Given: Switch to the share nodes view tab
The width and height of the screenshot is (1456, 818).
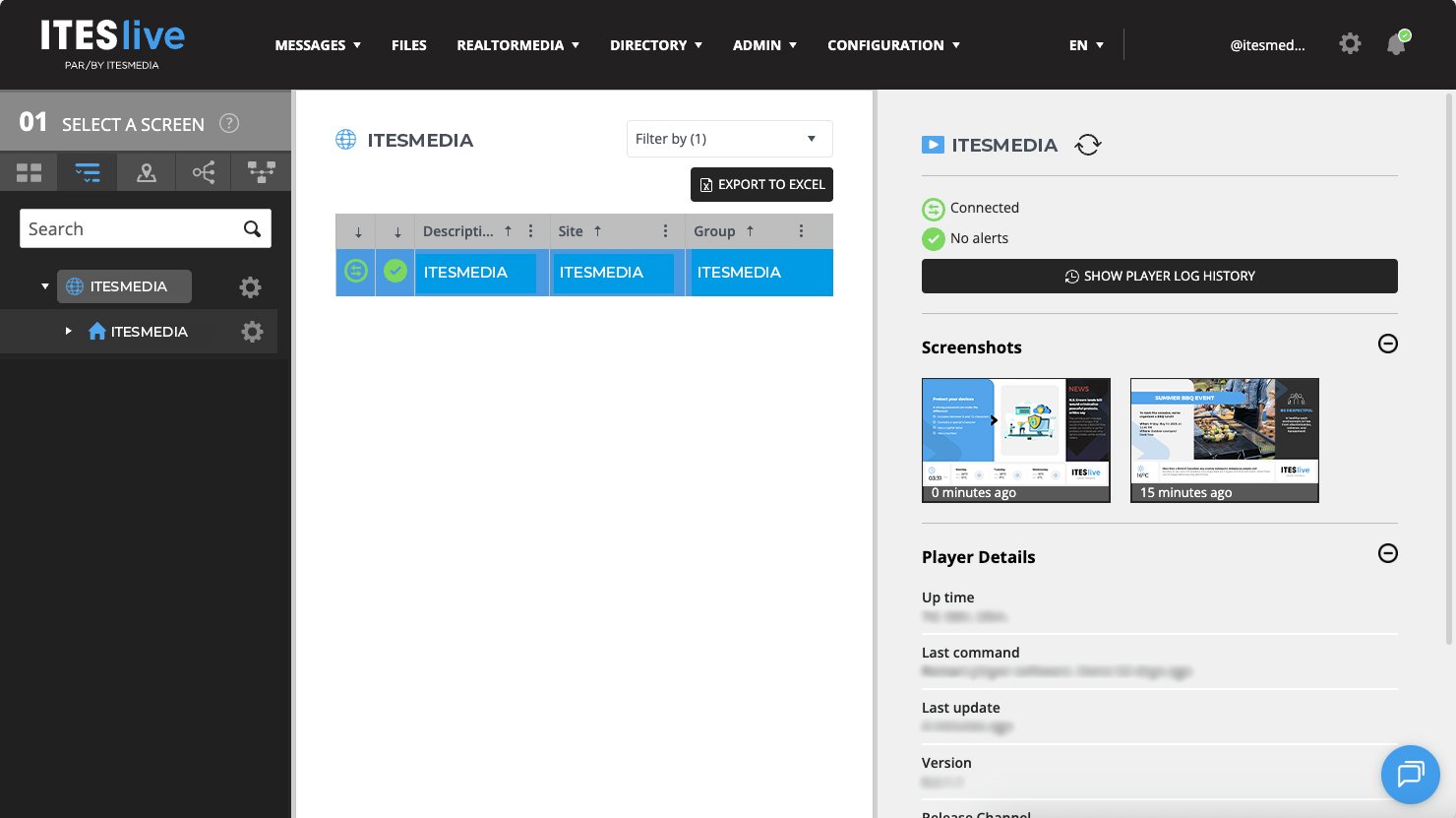Looking at the screenshot, I should (x=204, y=172).
